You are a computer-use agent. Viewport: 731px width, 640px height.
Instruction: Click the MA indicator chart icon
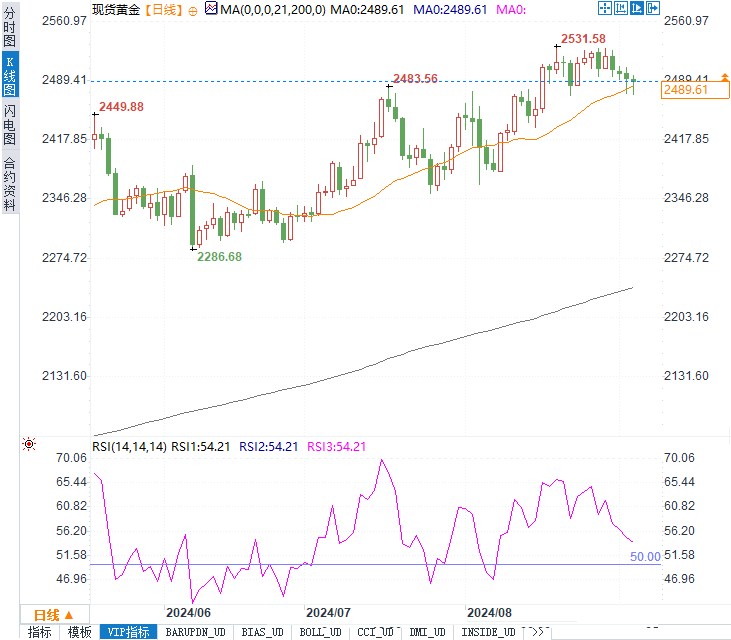point(211,8)
